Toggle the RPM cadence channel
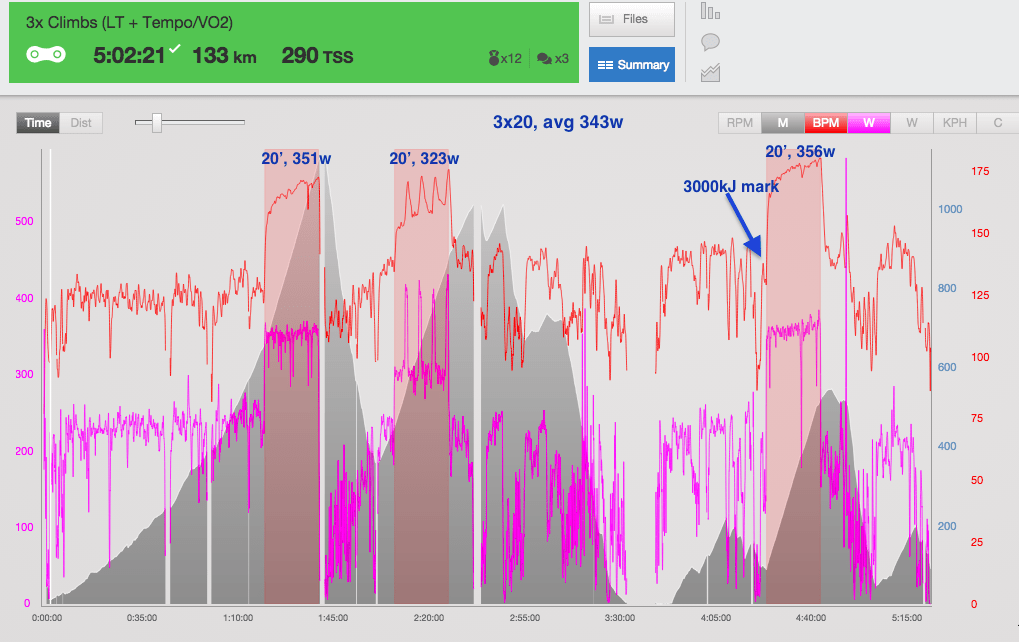 coord(740,123)
